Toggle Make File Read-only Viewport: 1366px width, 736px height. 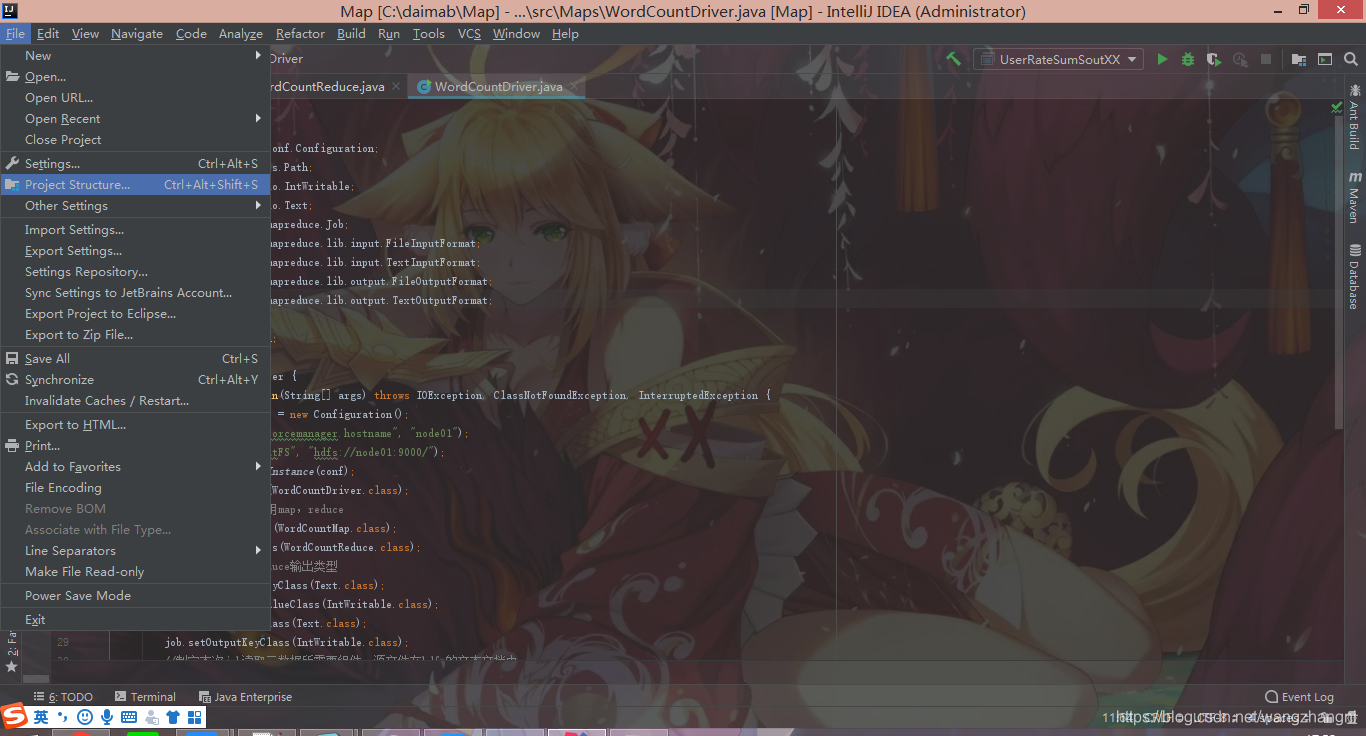tap(135, 572)
